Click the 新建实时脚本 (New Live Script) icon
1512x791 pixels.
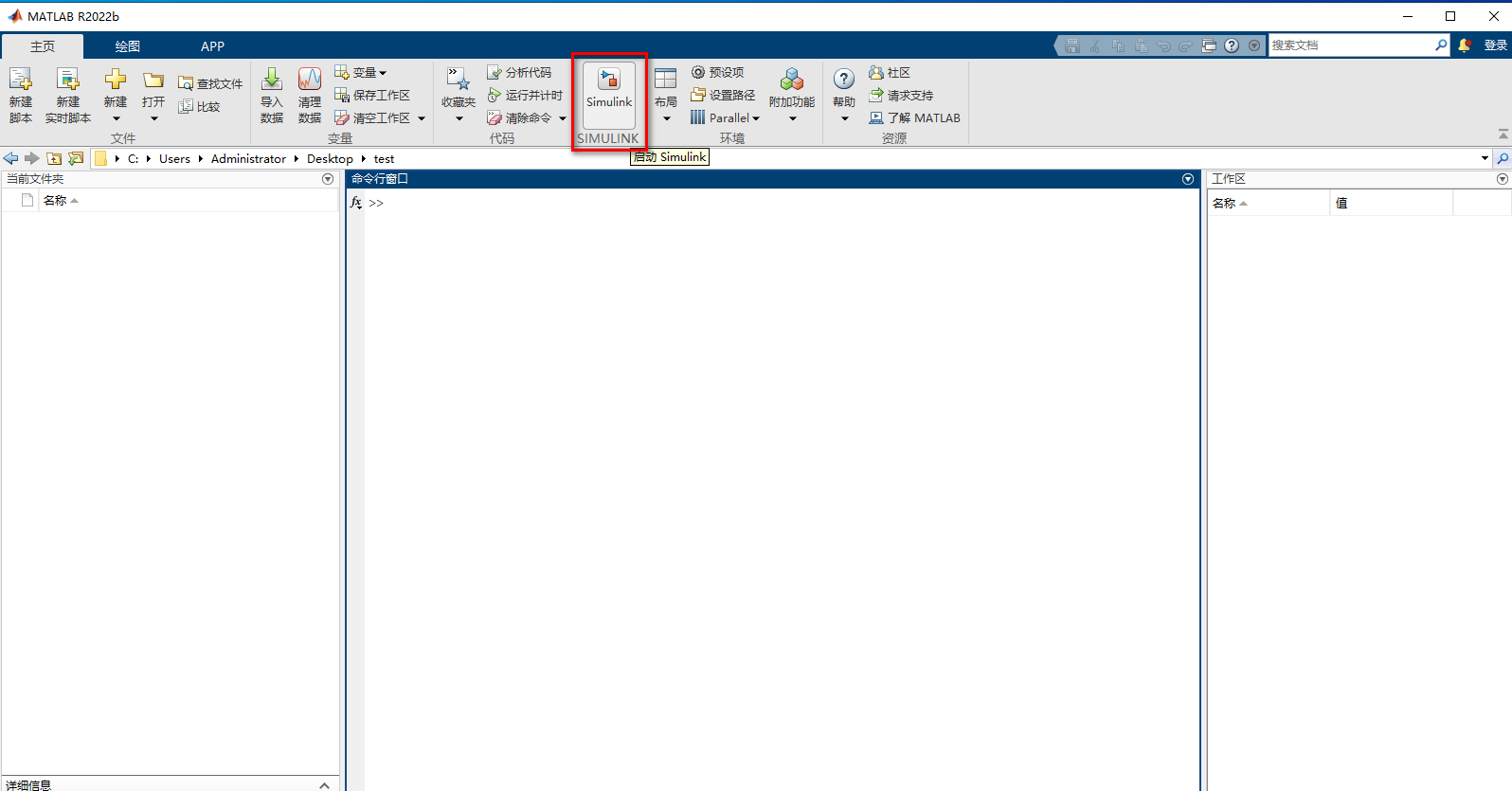(68, 80)
